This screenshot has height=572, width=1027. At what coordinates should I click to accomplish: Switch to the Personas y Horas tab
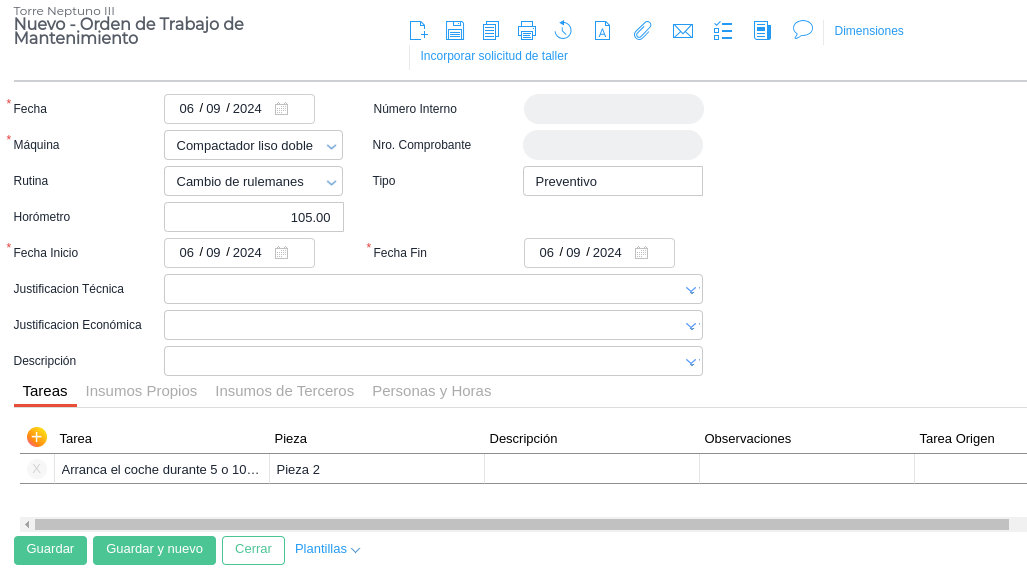431,391
